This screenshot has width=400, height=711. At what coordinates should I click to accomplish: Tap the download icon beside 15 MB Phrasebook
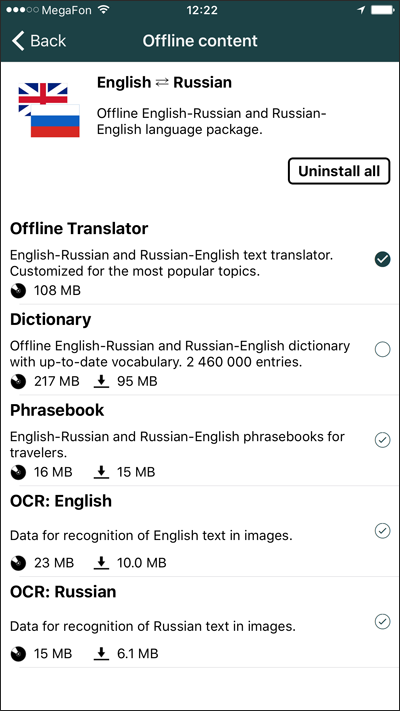(x=102, y=472)
